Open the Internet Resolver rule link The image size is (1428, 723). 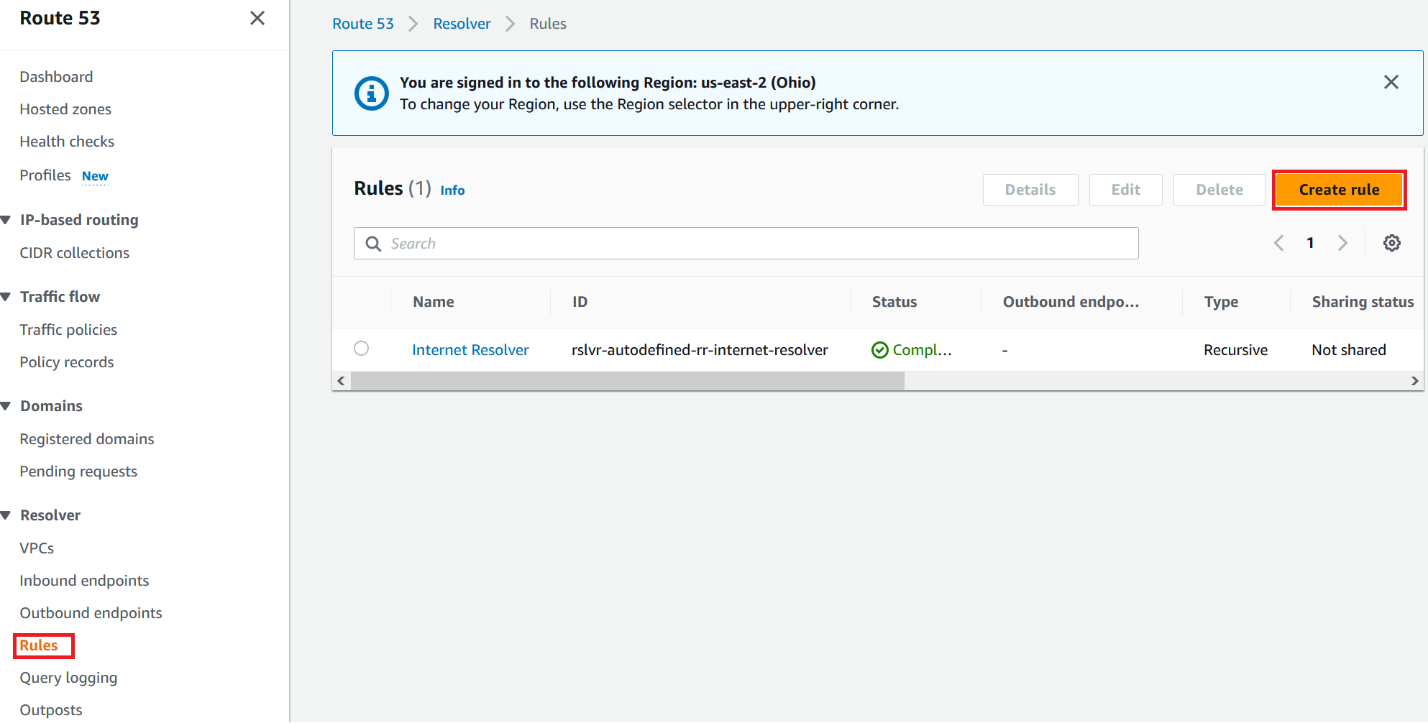coord(470,350)
